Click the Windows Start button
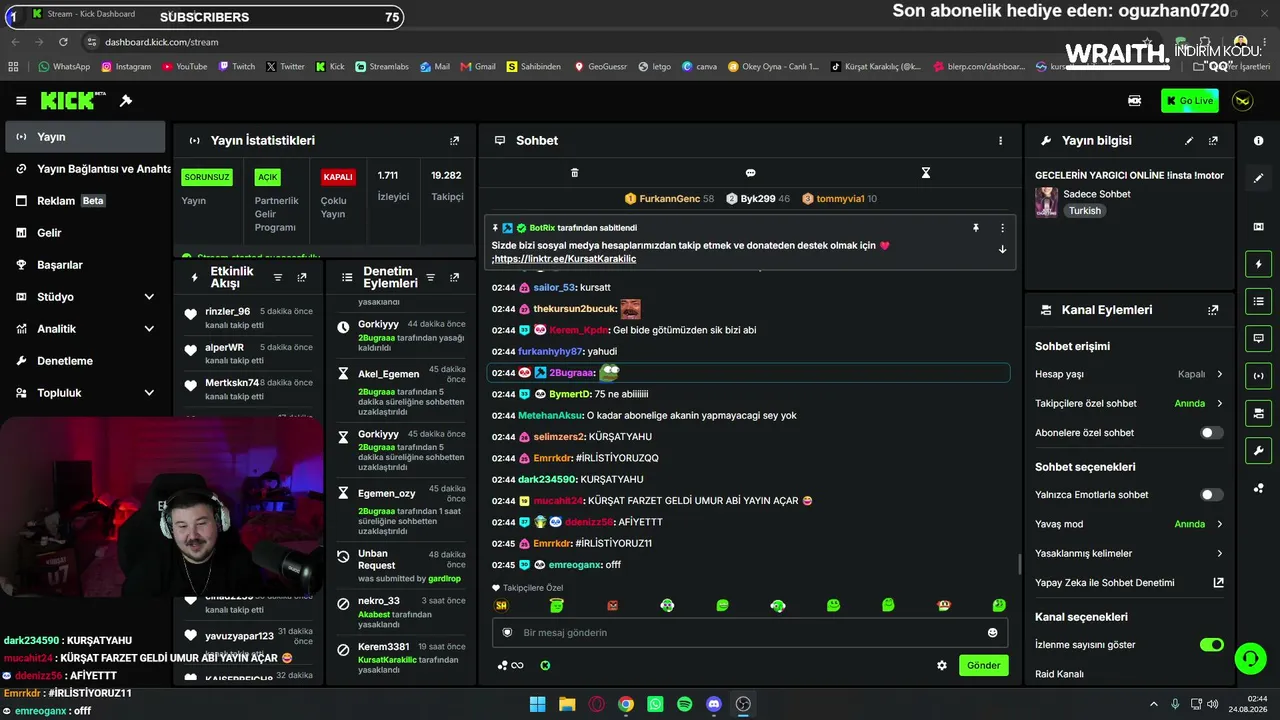Image resolution: width=1280 pixels, height=720 pixels. click(537, 704)
